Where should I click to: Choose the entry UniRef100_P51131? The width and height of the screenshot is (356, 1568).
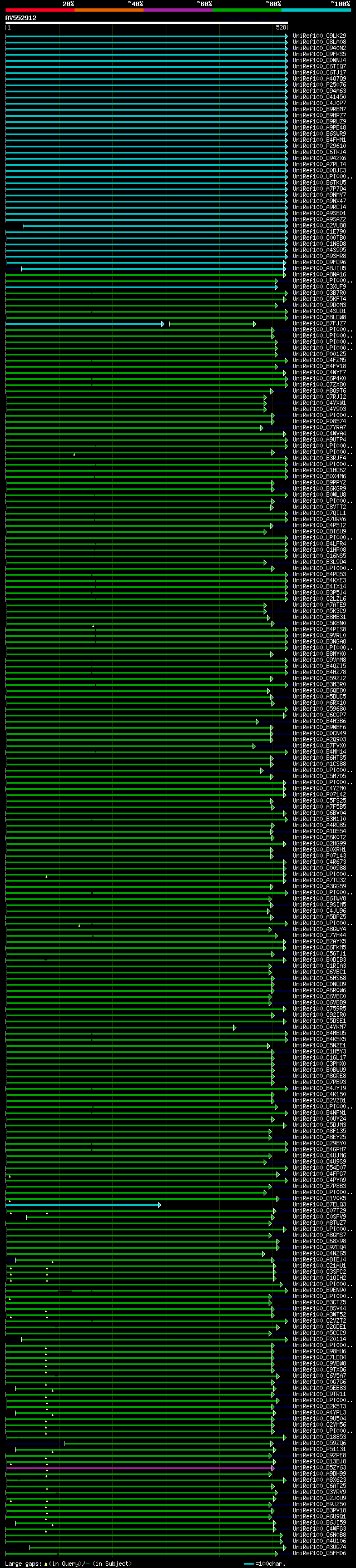tap(319, 1450)
